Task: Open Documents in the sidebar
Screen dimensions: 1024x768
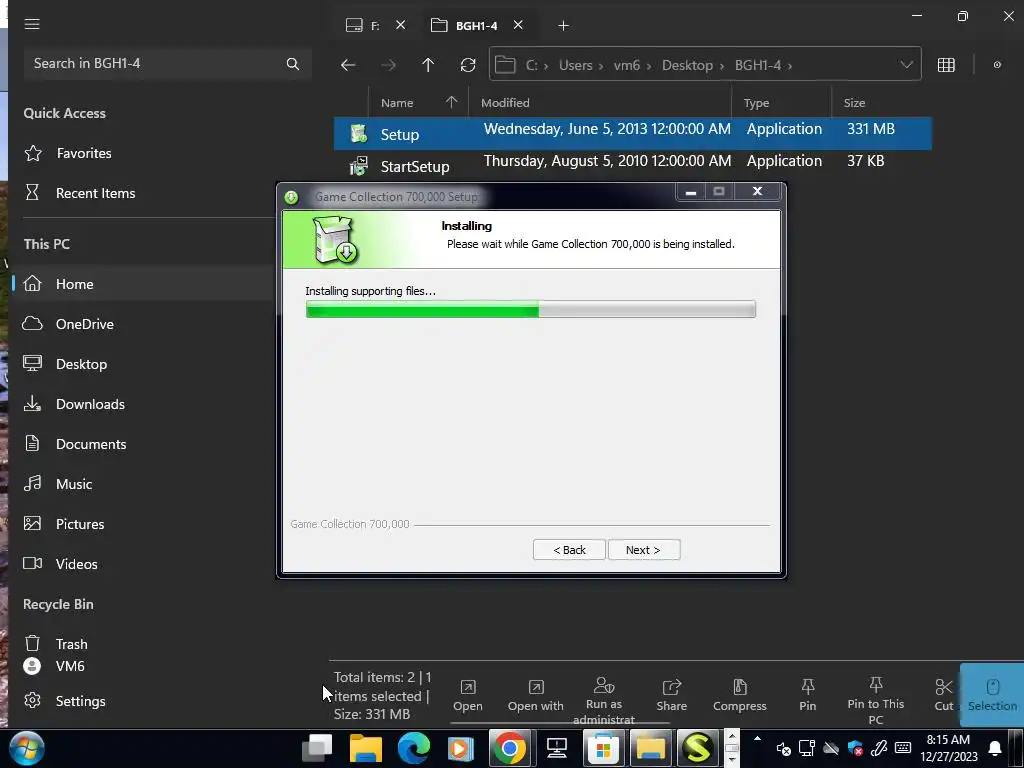Action: coord(91,444)
